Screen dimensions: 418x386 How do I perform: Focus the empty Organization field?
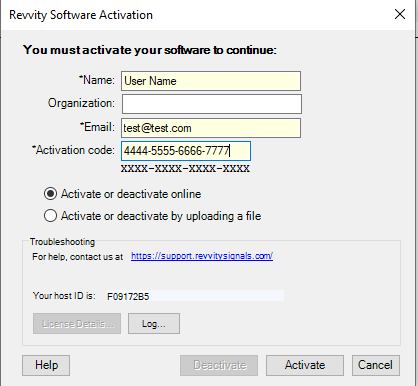click(212, 104)
